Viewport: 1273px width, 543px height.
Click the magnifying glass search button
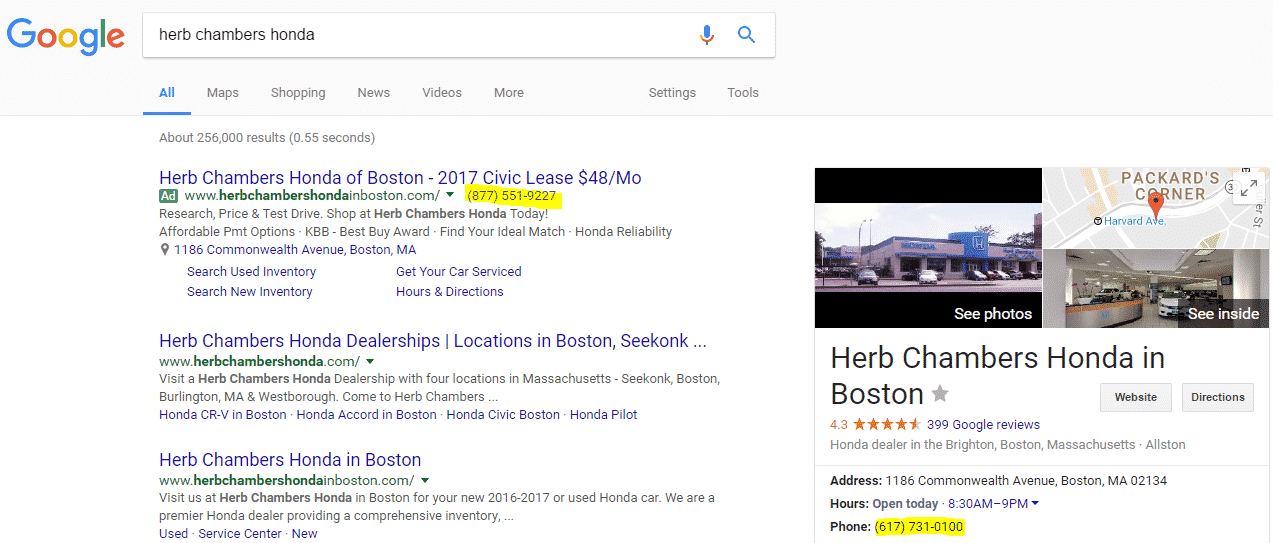(x=746, y=35)
